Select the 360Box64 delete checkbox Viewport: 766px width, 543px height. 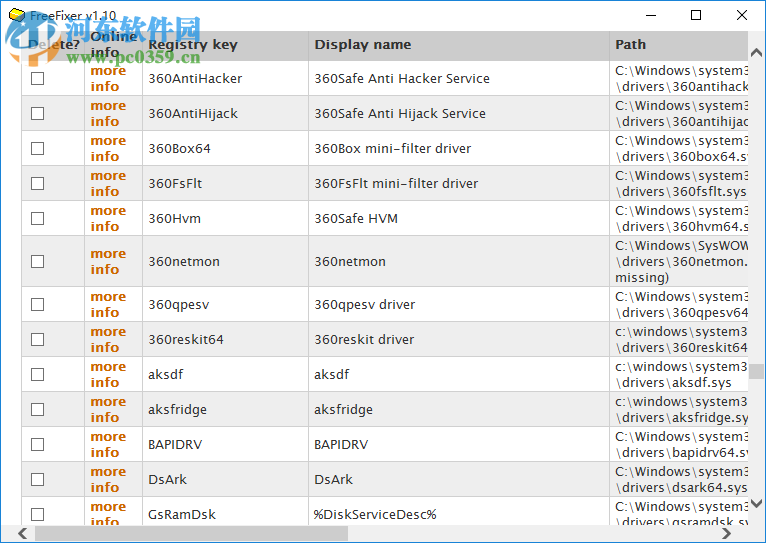click(38, 148)
